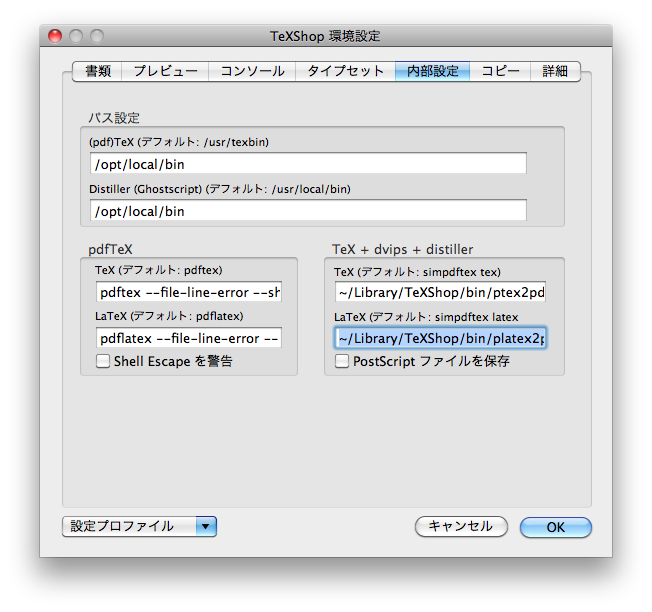Click the TeX + dvips + distiller heading

tap(403, 249)
